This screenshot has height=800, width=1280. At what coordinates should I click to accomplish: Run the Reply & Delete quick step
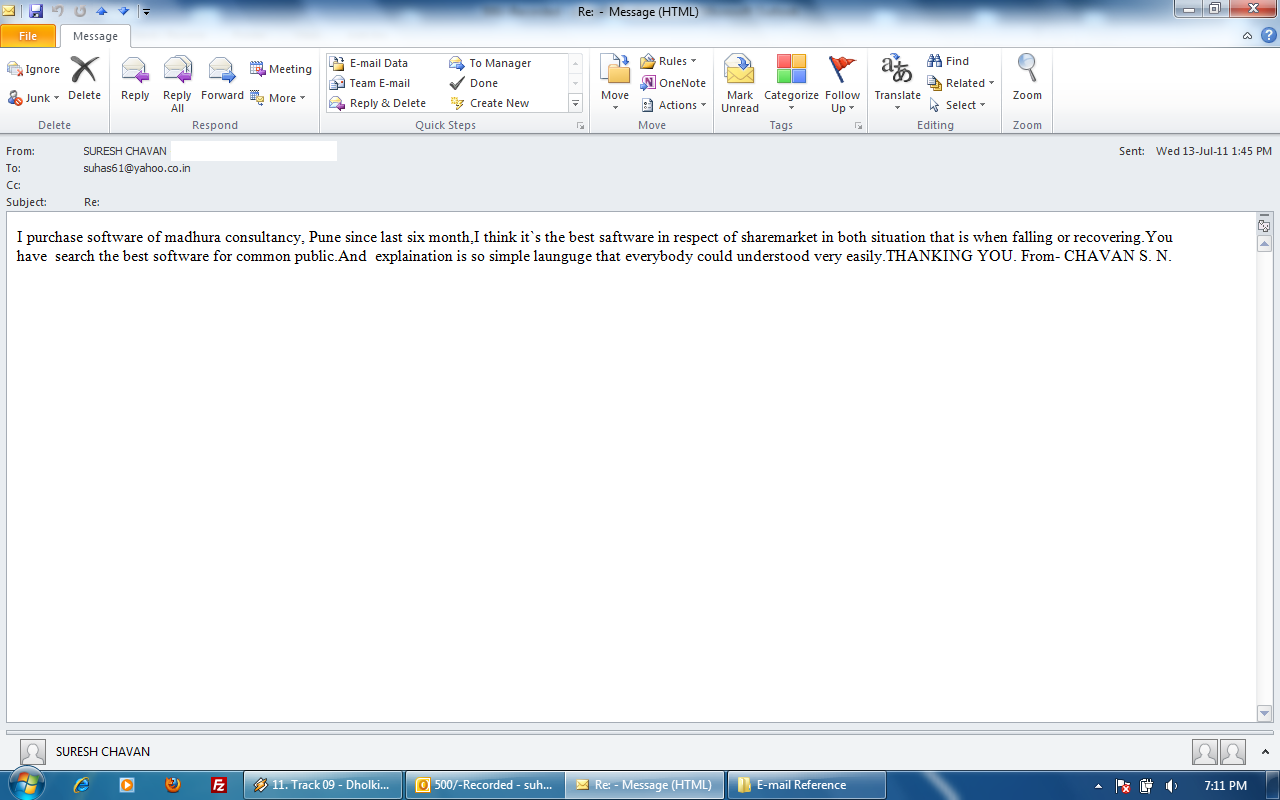click(377, 103)
